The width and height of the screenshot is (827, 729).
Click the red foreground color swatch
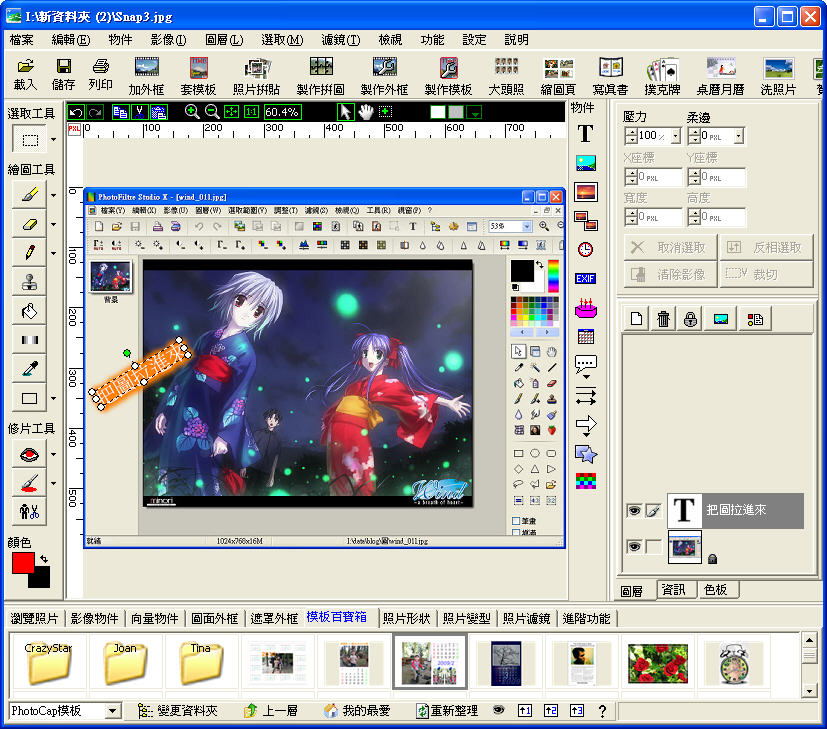coord(23,563)
